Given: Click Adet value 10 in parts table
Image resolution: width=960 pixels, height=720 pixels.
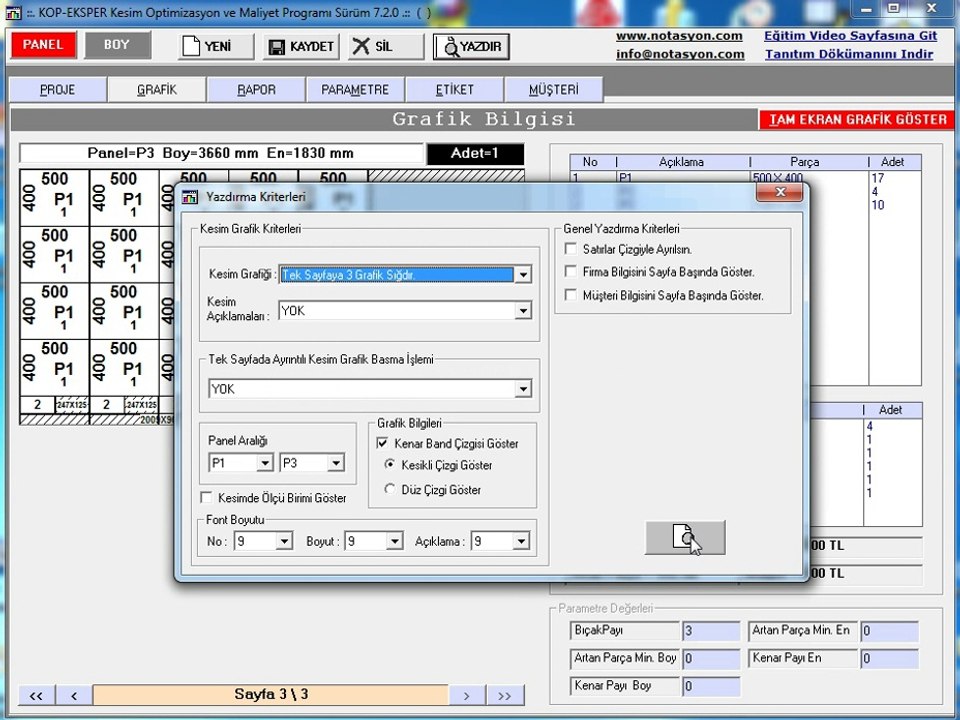Looking at the screenshot, I should [877, 205].
